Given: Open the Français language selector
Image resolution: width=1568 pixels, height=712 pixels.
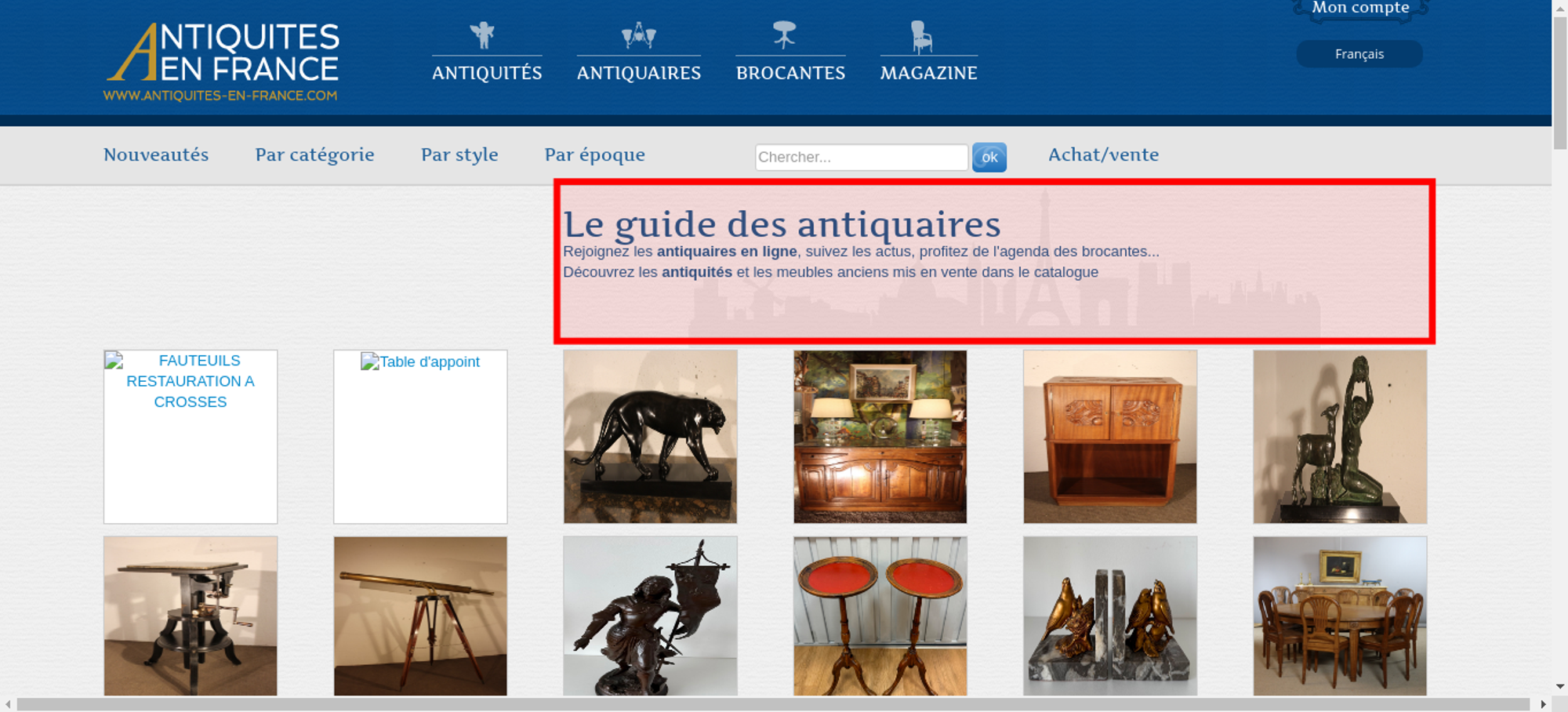Looking at the screenshot, I should pos(1359,54).
